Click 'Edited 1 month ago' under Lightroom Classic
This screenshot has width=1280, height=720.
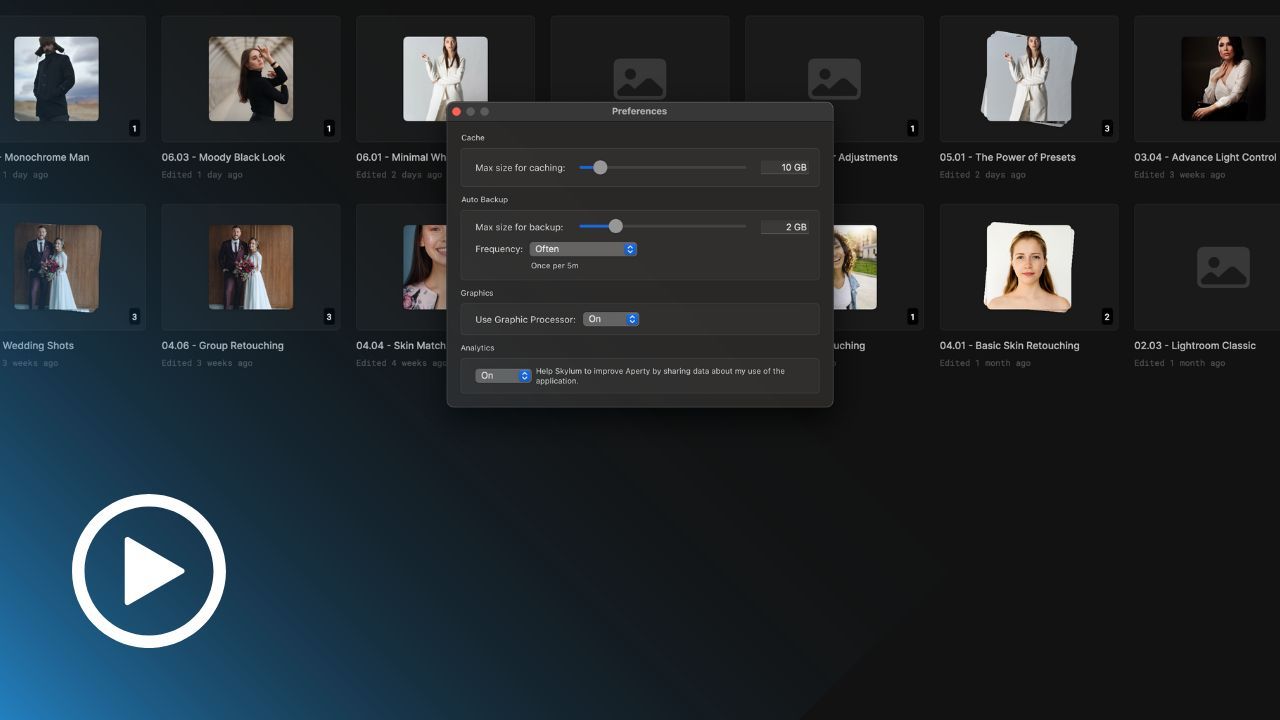pyautogui.click(x=1179, y=363)
